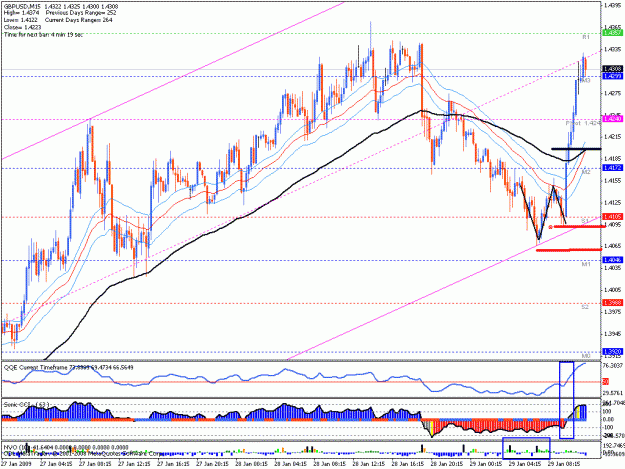Click the green 1.4357 price label

[x=613, y=33]
